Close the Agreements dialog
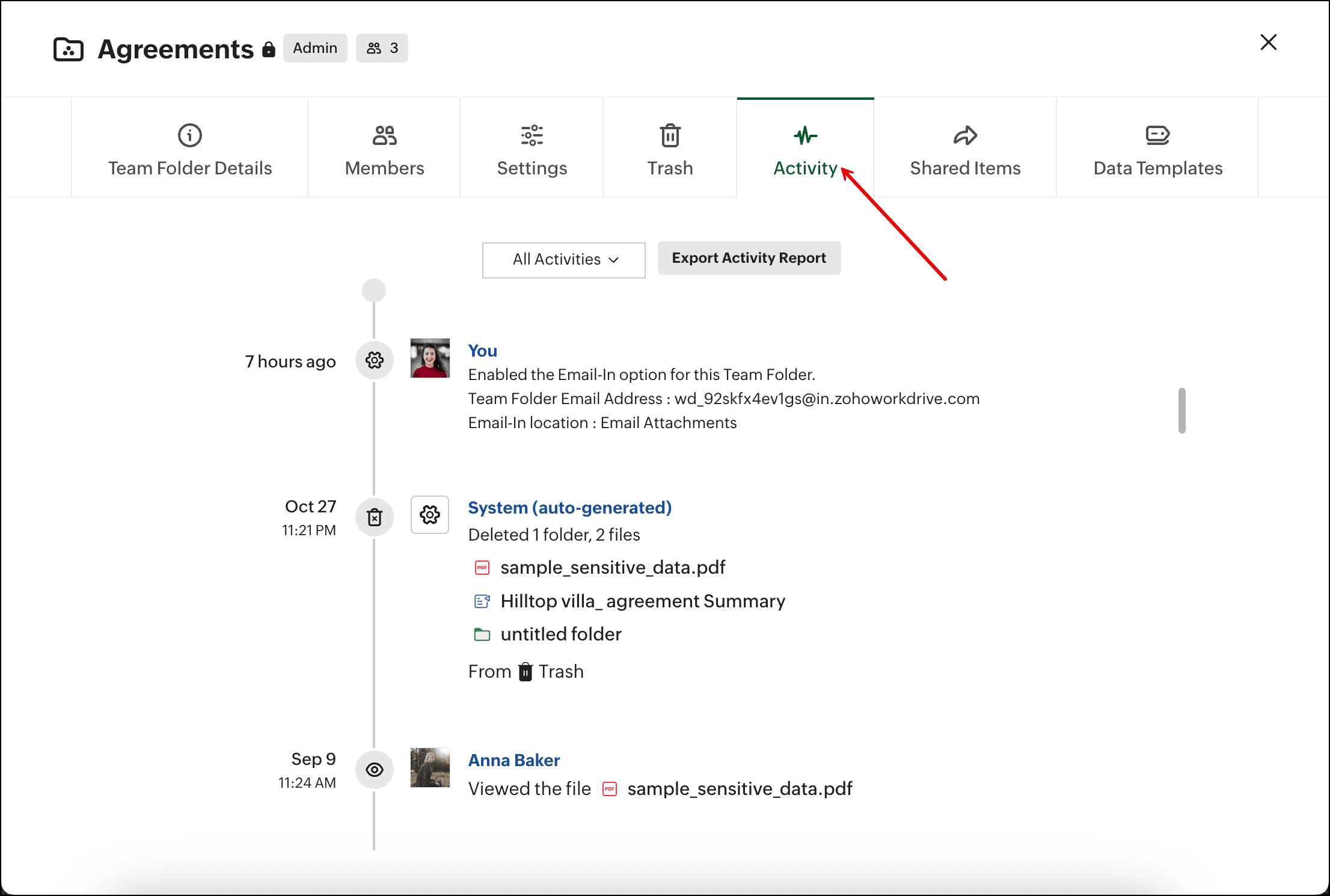This screenshot has height=896, width=1330. pos(1268,42)
